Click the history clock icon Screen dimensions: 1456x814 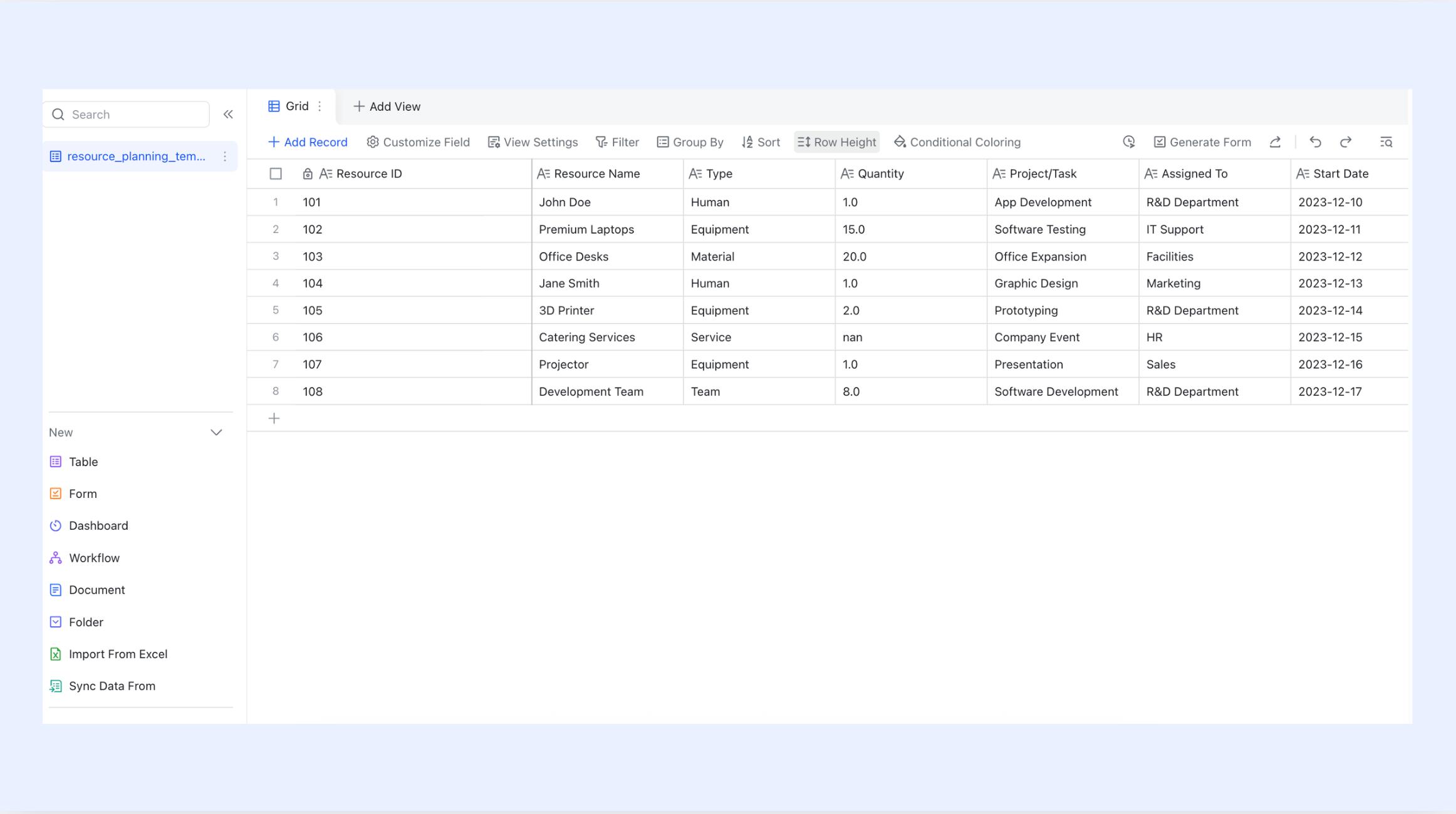coord(1129,142)
